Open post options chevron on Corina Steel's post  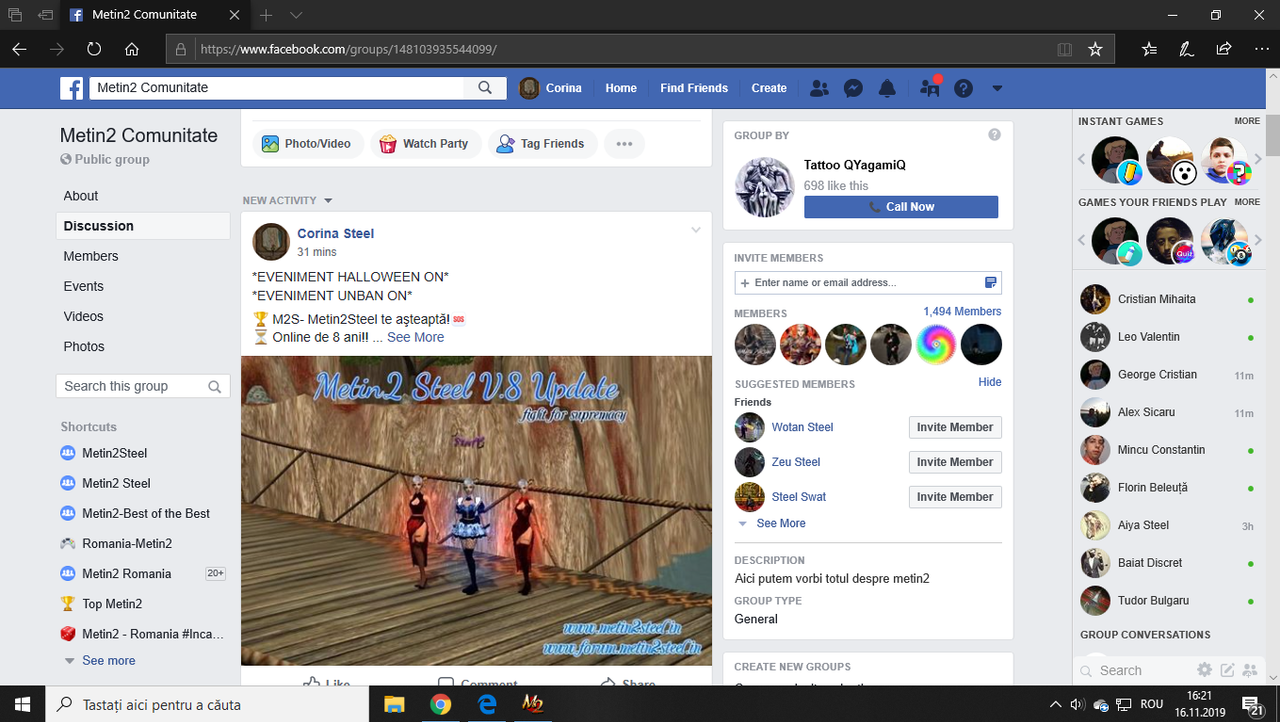[696, 231]
